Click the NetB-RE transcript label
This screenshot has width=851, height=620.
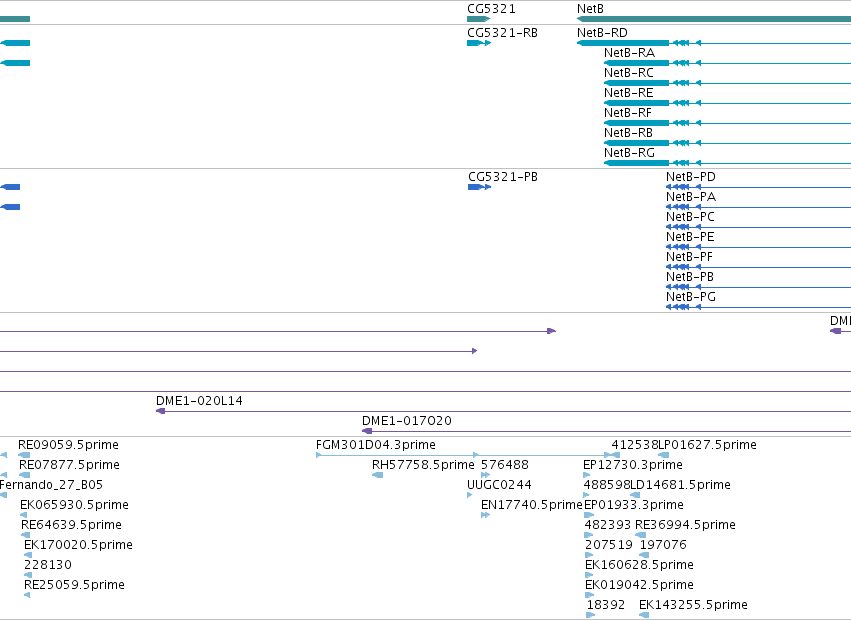pos(628,93)
